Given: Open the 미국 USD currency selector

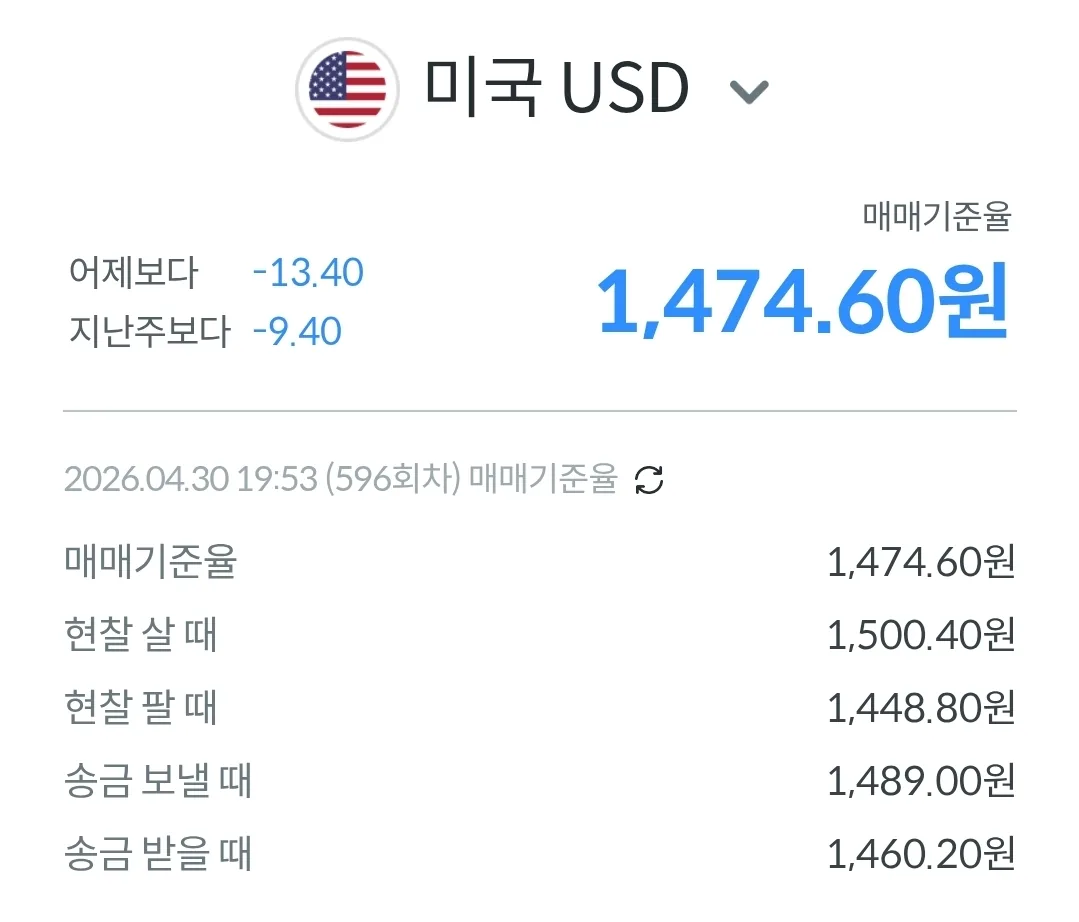Looking at the screenshot, I should coord(532,89).
